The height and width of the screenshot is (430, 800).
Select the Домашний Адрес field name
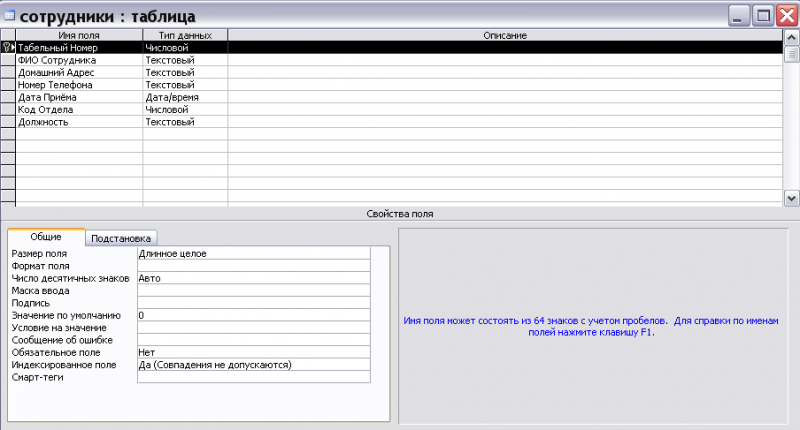[80, 72]
